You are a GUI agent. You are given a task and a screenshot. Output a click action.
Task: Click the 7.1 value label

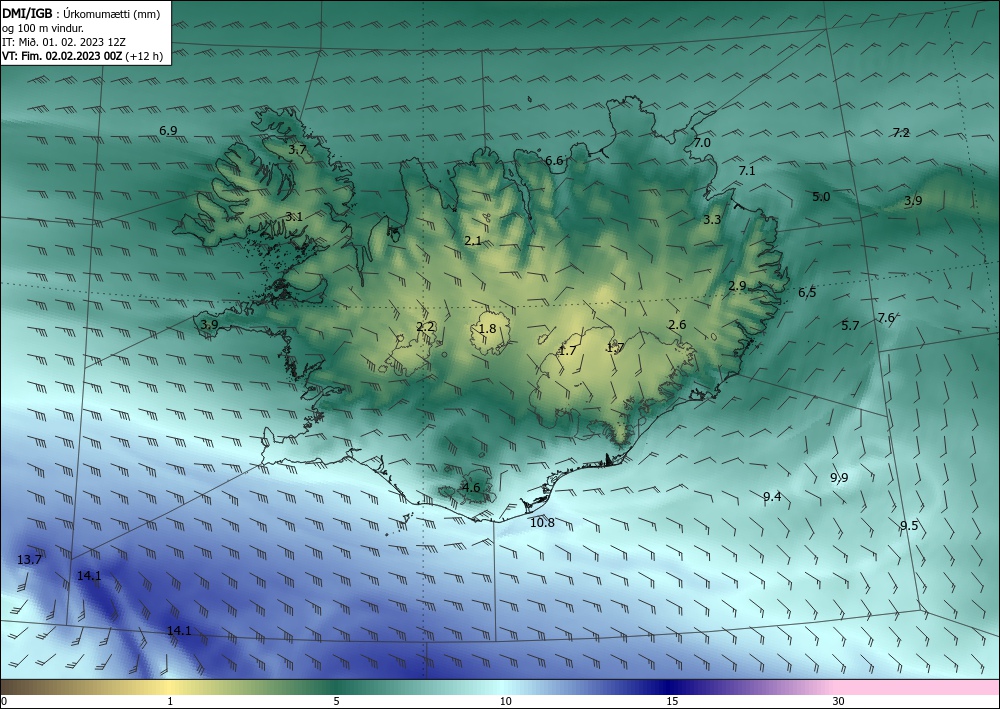tap(747, 171)
